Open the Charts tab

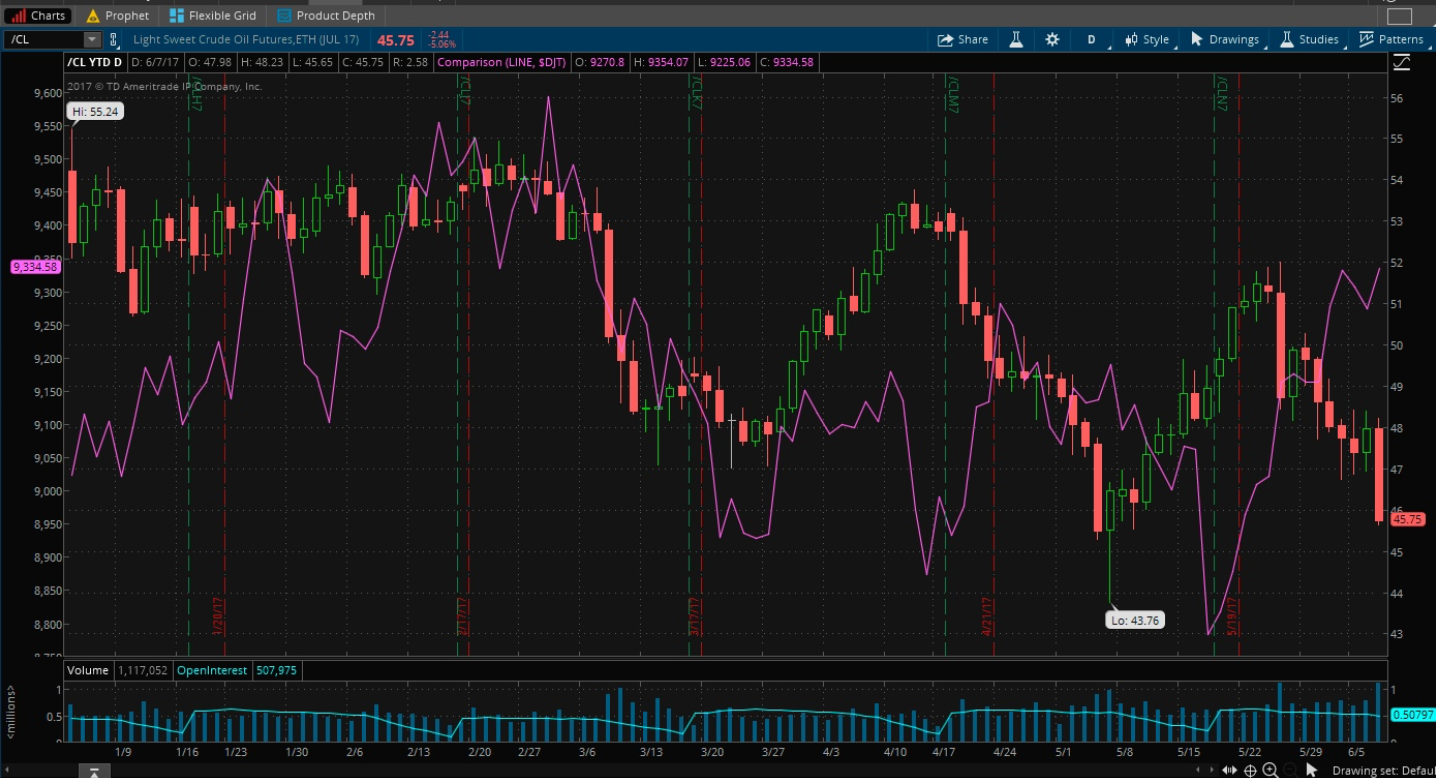[x=37, y=15]
